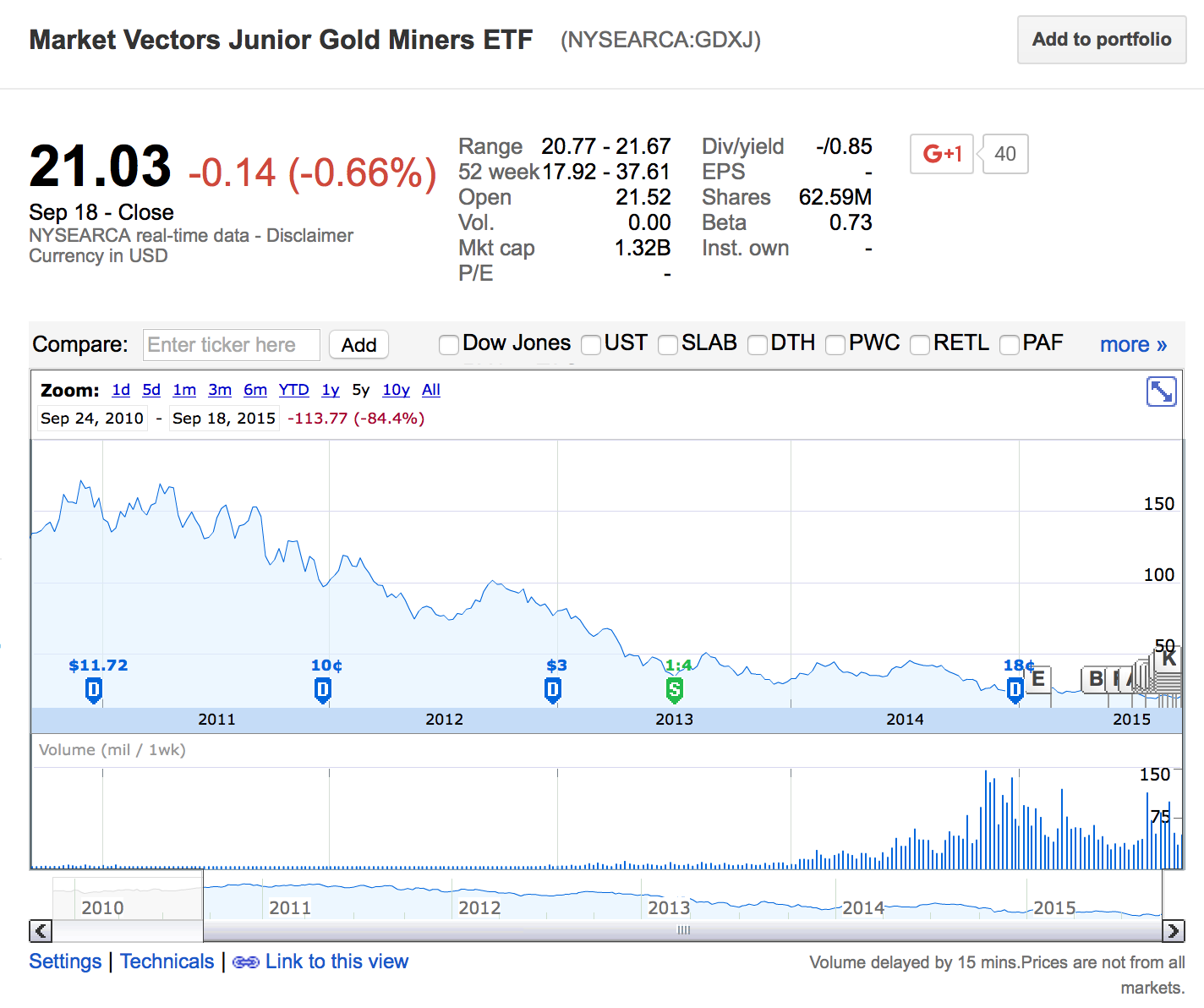Enable the Dow Jones comparison checkbox
The image size is (1204, 1008).
(449, 344)
